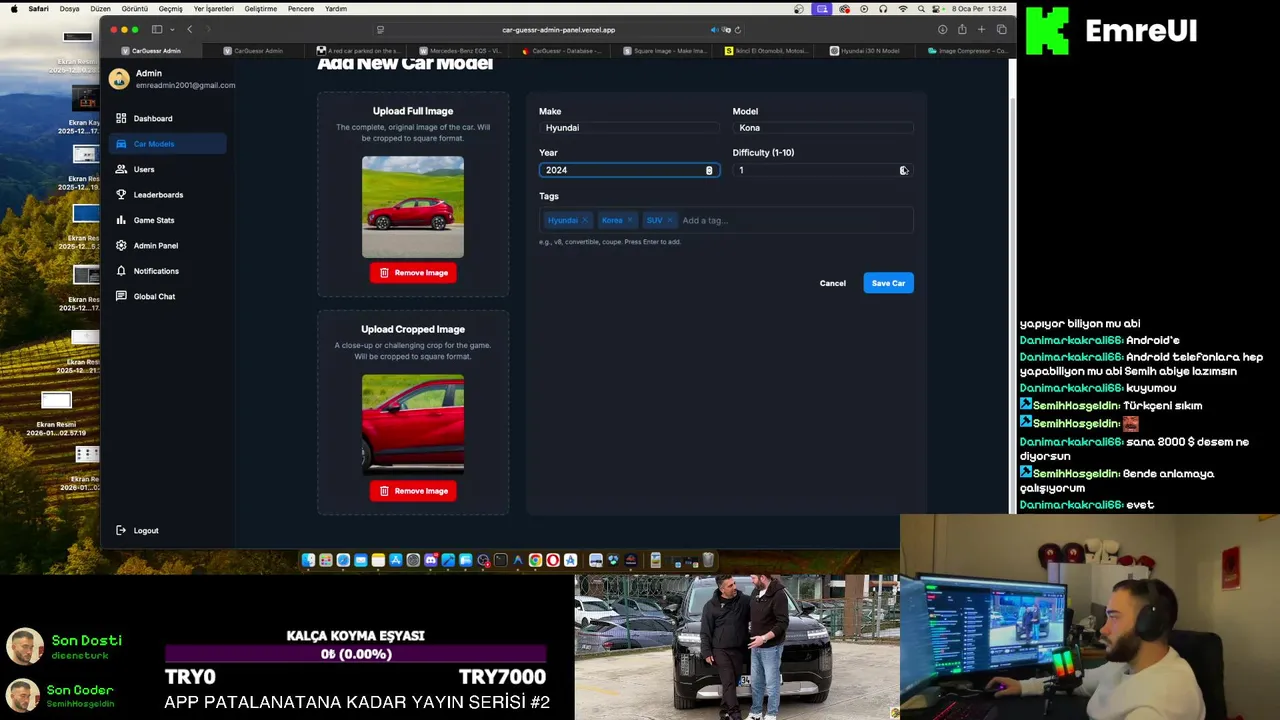Go back with Safari's back arrow
The image size is (1280, 720).
pyautogui.click(x=190, y=30)
